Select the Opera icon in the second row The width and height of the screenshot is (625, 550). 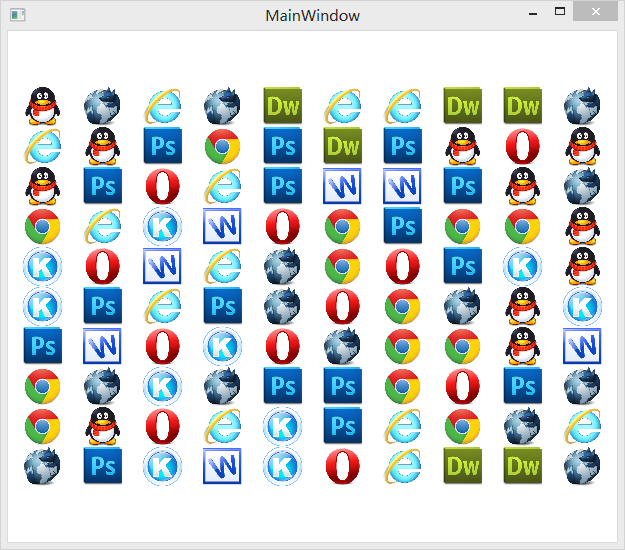[523, 146]
